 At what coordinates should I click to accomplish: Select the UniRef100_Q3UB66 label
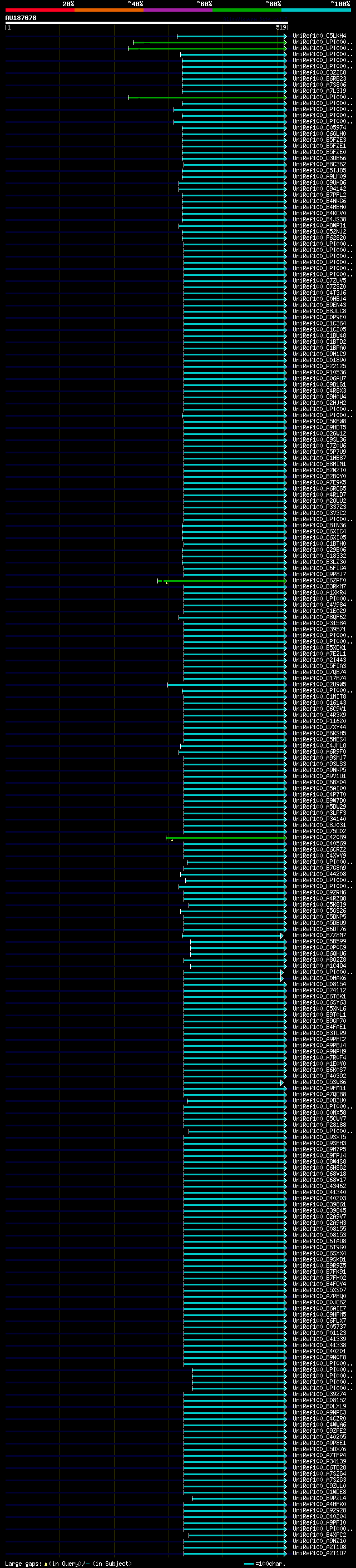[319, 159]
